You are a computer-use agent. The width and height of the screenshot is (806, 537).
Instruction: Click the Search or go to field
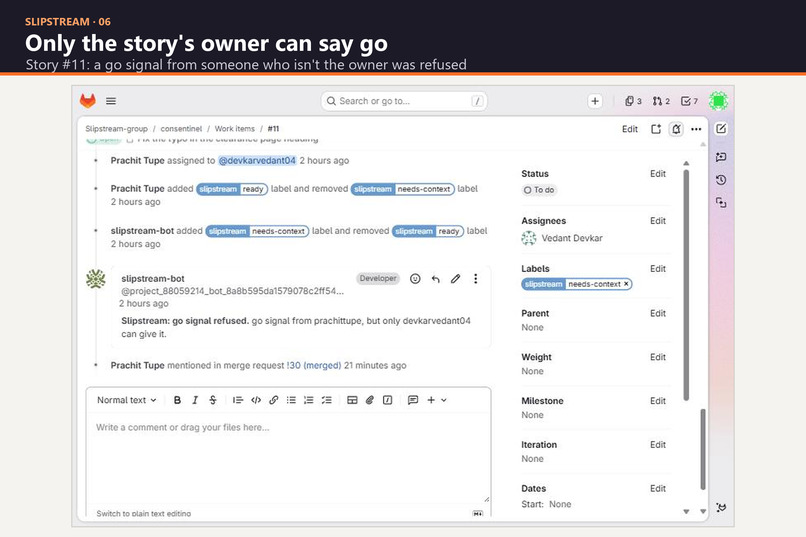pos(404,101)
